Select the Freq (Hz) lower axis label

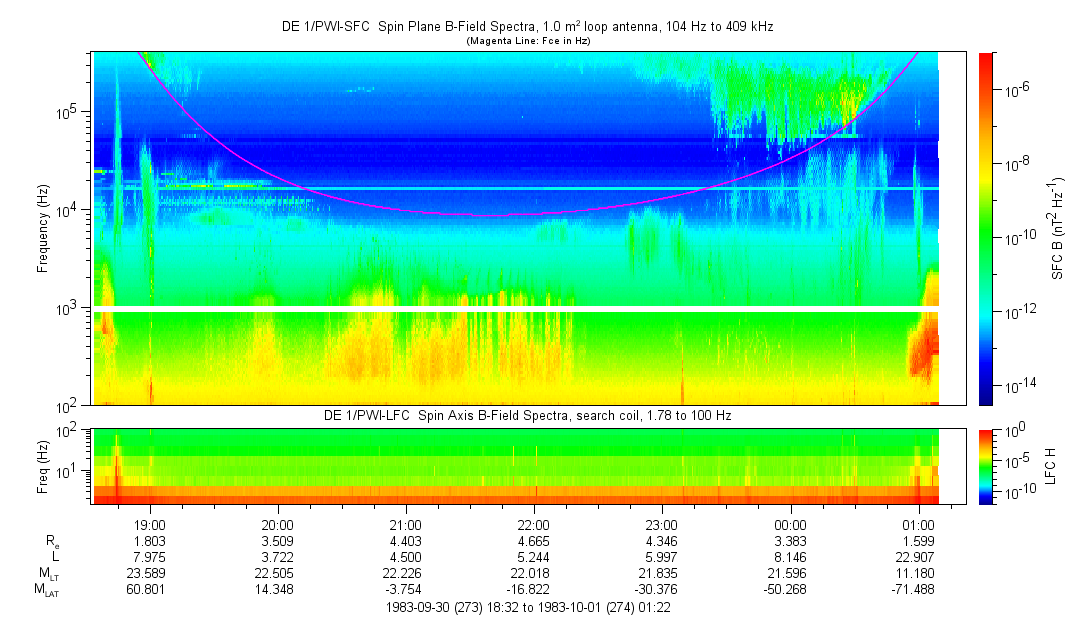pos(43,466)
